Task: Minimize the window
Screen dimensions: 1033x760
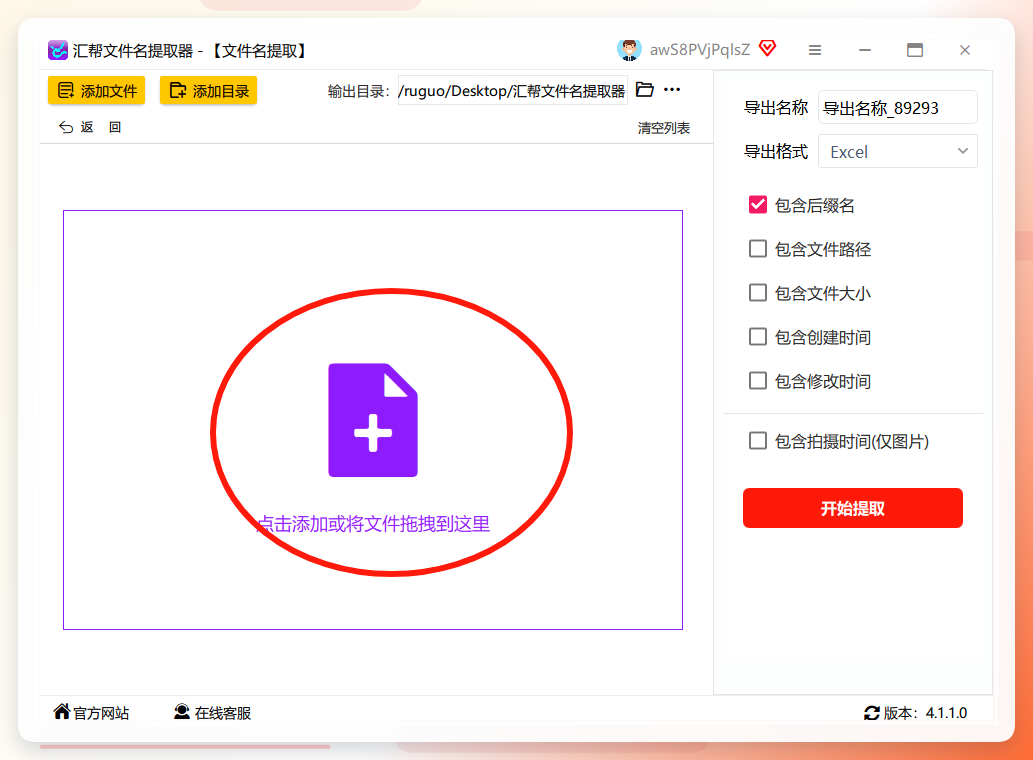Action: tap(865, 50)
